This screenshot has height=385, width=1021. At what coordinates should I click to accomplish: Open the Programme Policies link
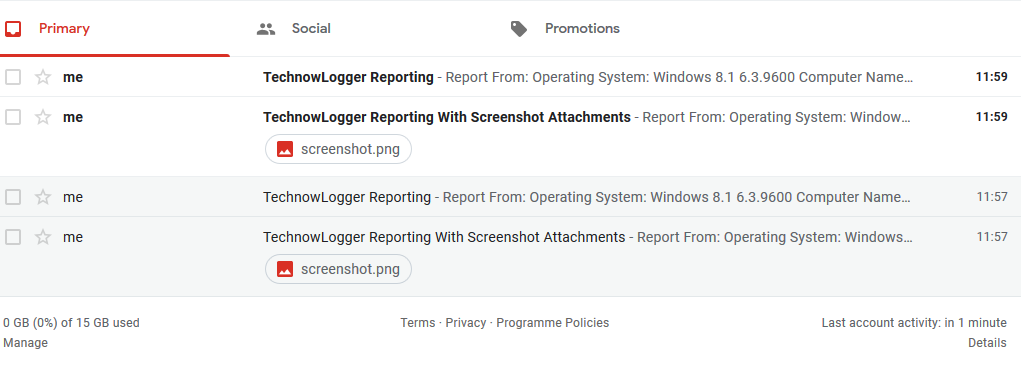click(553, 322)
